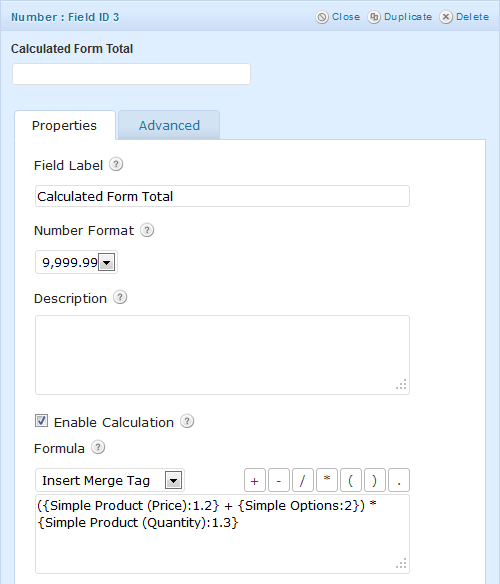Screen dimensions: 500x584
Task: Open the Insert Merge Tag dropdown
Action: coord(110,480)
